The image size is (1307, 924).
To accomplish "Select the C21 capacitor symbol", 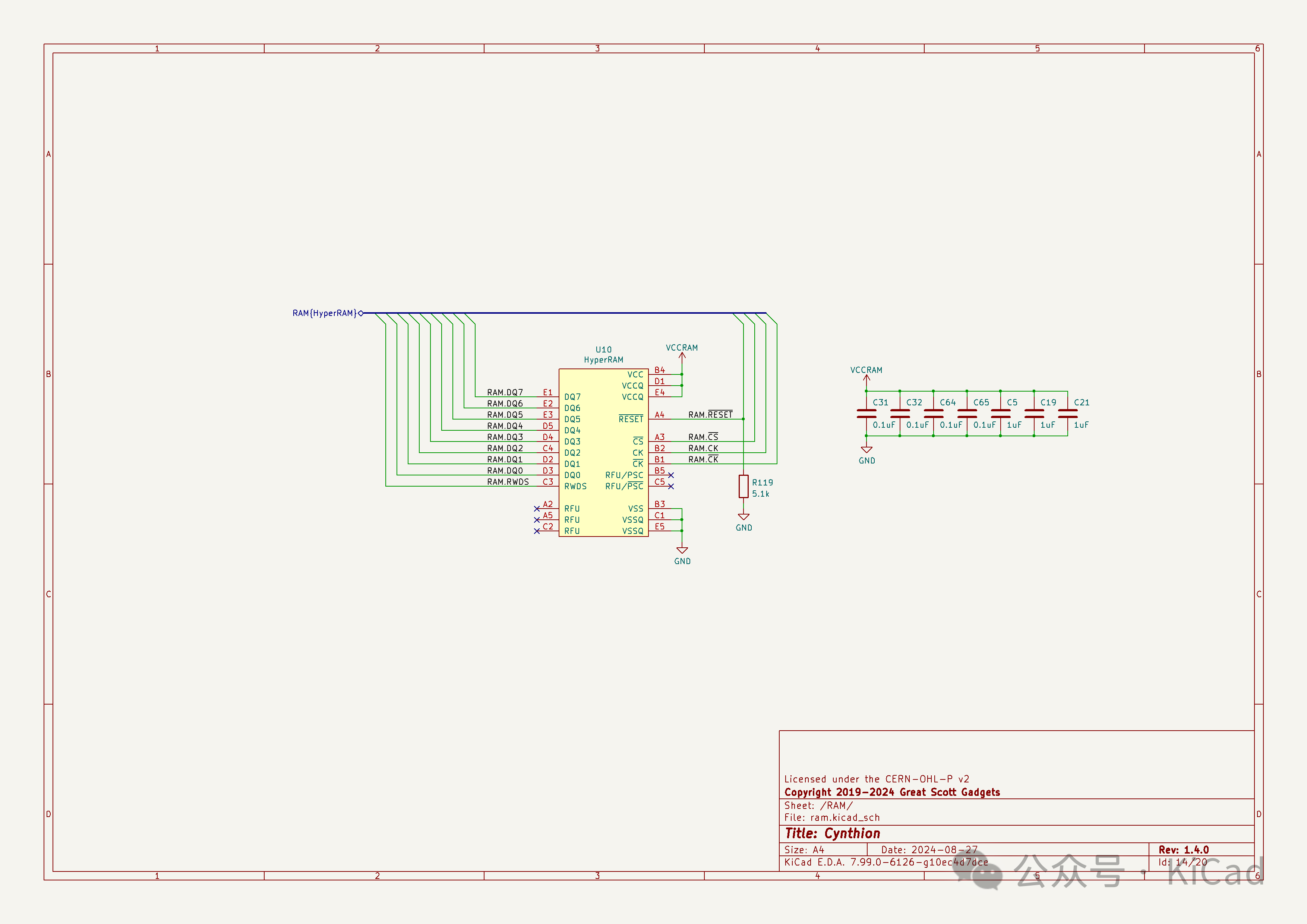I will click(x=1067, y=414).
